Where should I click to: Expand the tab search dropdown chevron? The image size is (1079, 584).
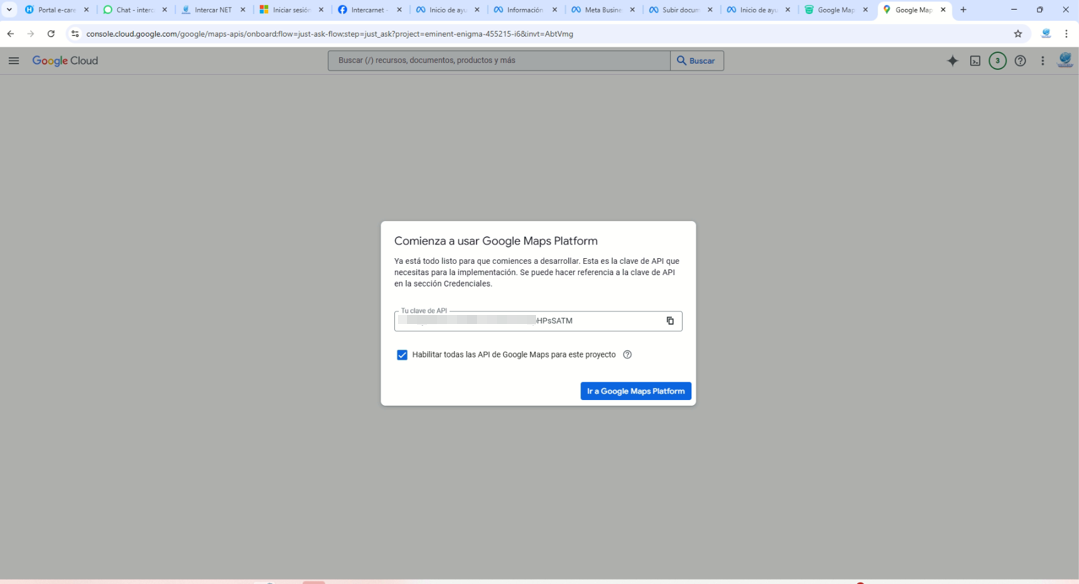pos(9,10)
